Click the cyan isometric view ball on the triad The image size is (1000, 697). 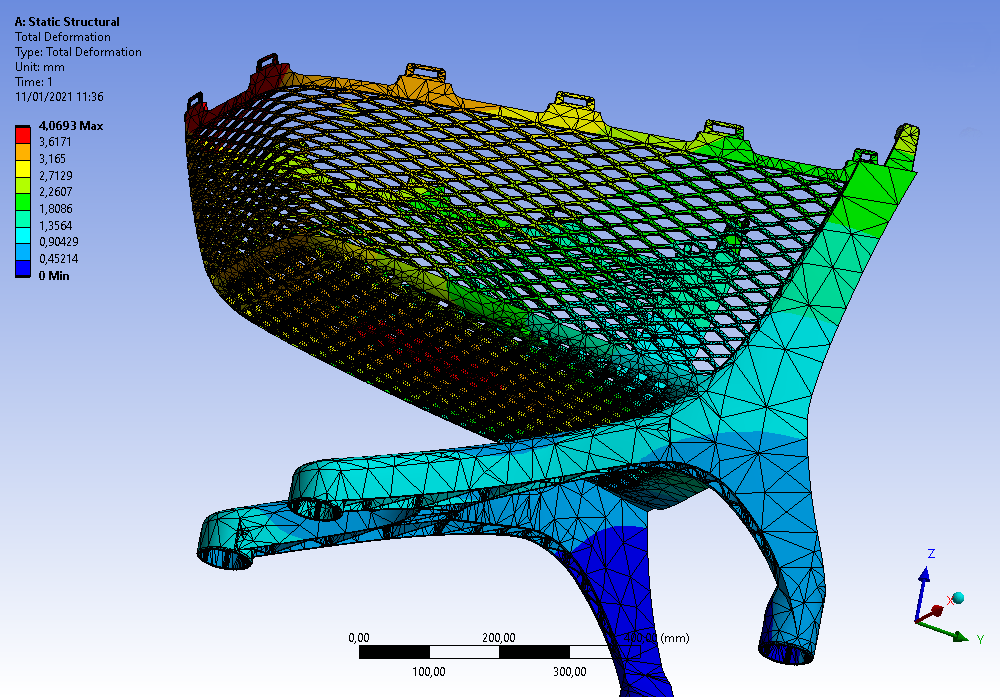click(958, 598)
